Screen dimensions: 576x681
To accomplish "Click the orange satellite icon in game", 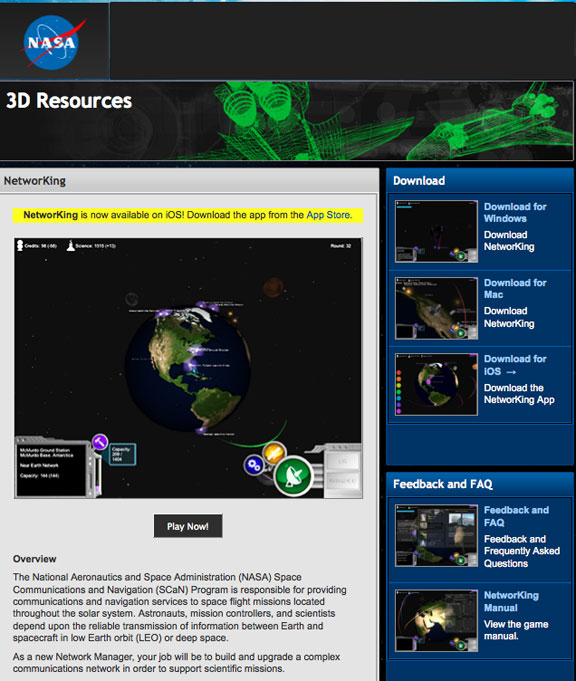I will pyautogui.click(x=274, y=454).
